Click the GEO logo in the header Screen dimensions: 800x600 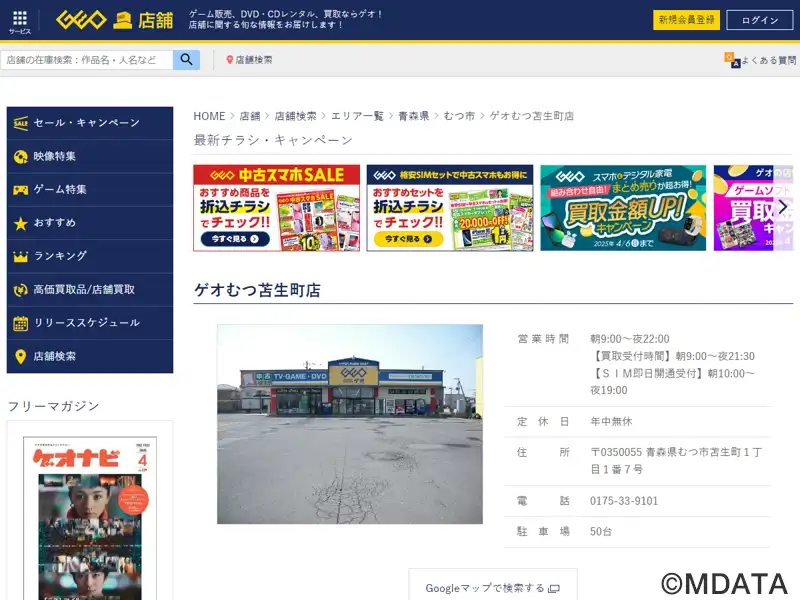coord(81,20)
